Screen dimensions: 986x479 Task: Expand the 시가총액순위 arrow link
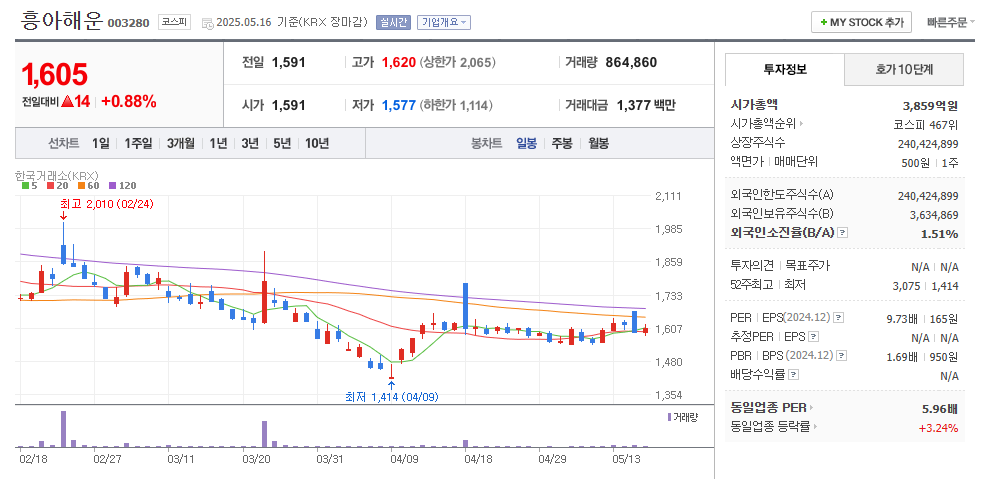pyautogui.click(x=767, y=123)
